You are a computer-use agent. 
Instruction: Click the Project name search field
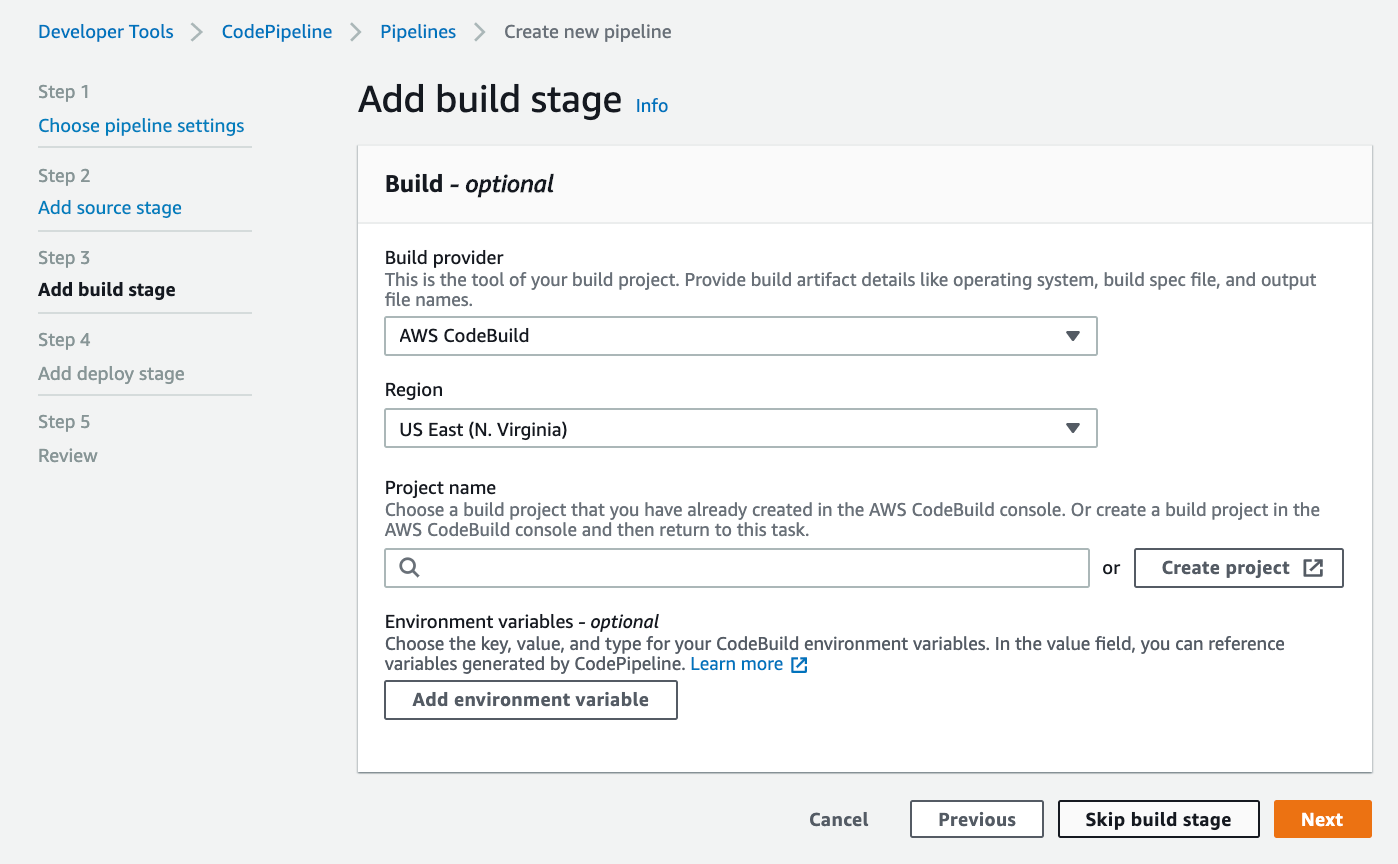tap(737, 568)
